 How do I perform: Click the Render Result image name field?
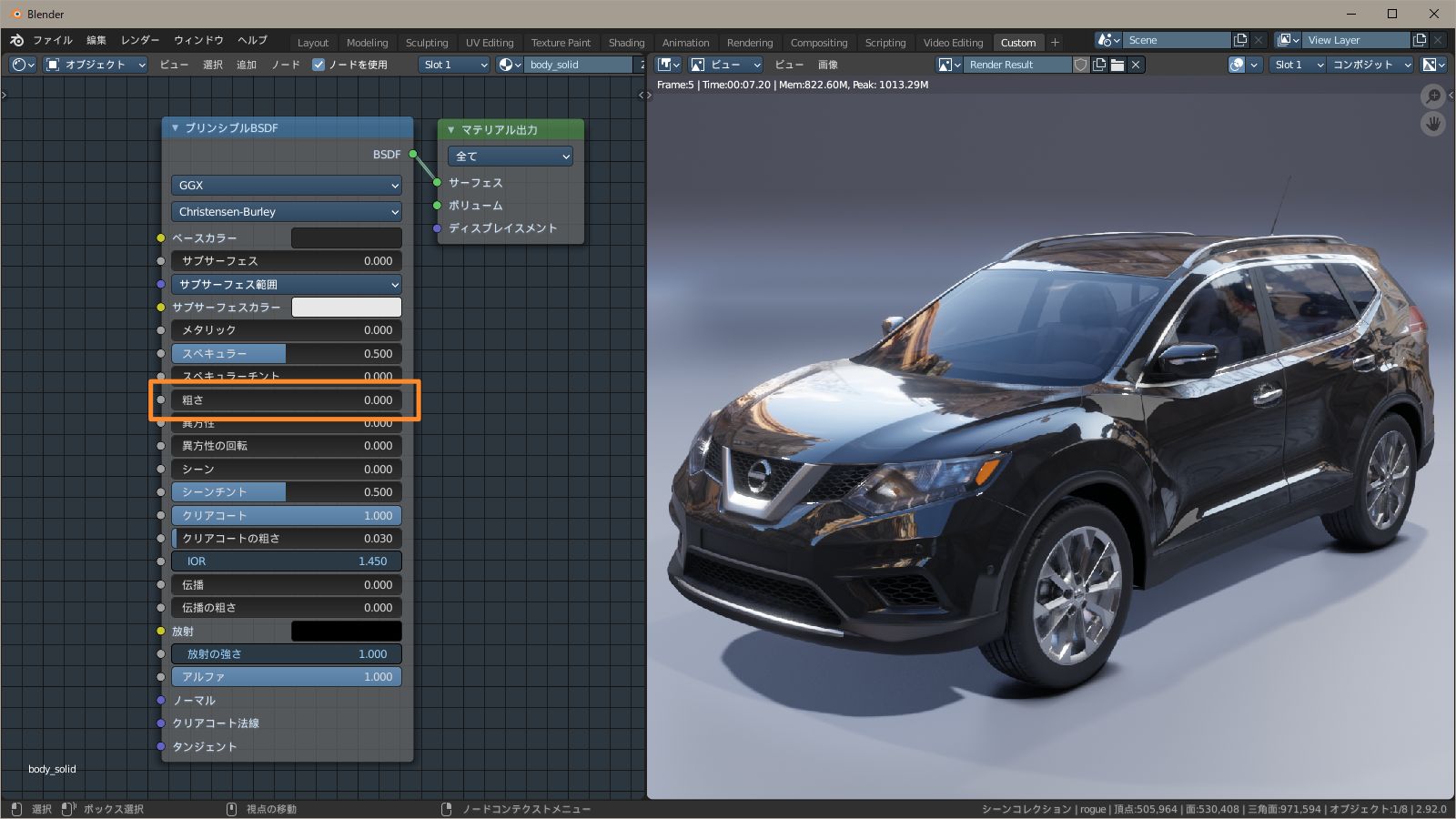coord(1017,65)
